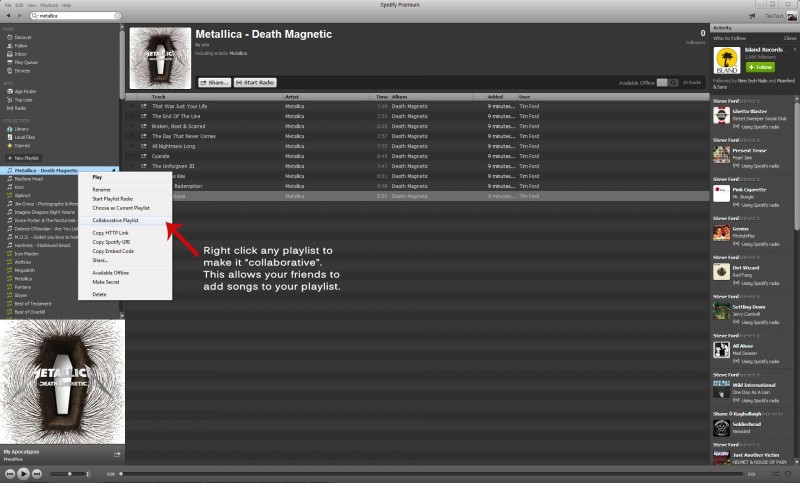Click the search field containing metallica
Viewport: 800px width, 483px height.
pos(75,17)
